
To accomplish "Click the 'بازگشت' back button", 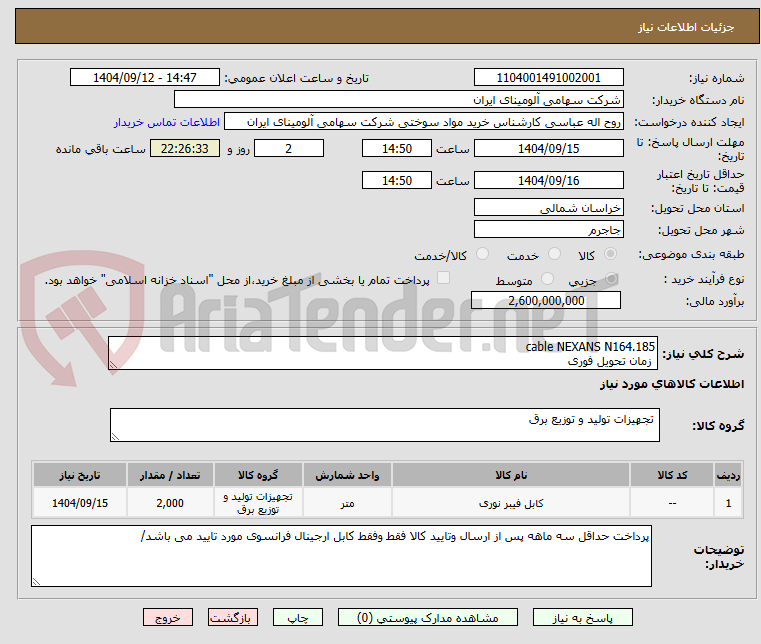I will pyautogui.click(x=232, y=617).
